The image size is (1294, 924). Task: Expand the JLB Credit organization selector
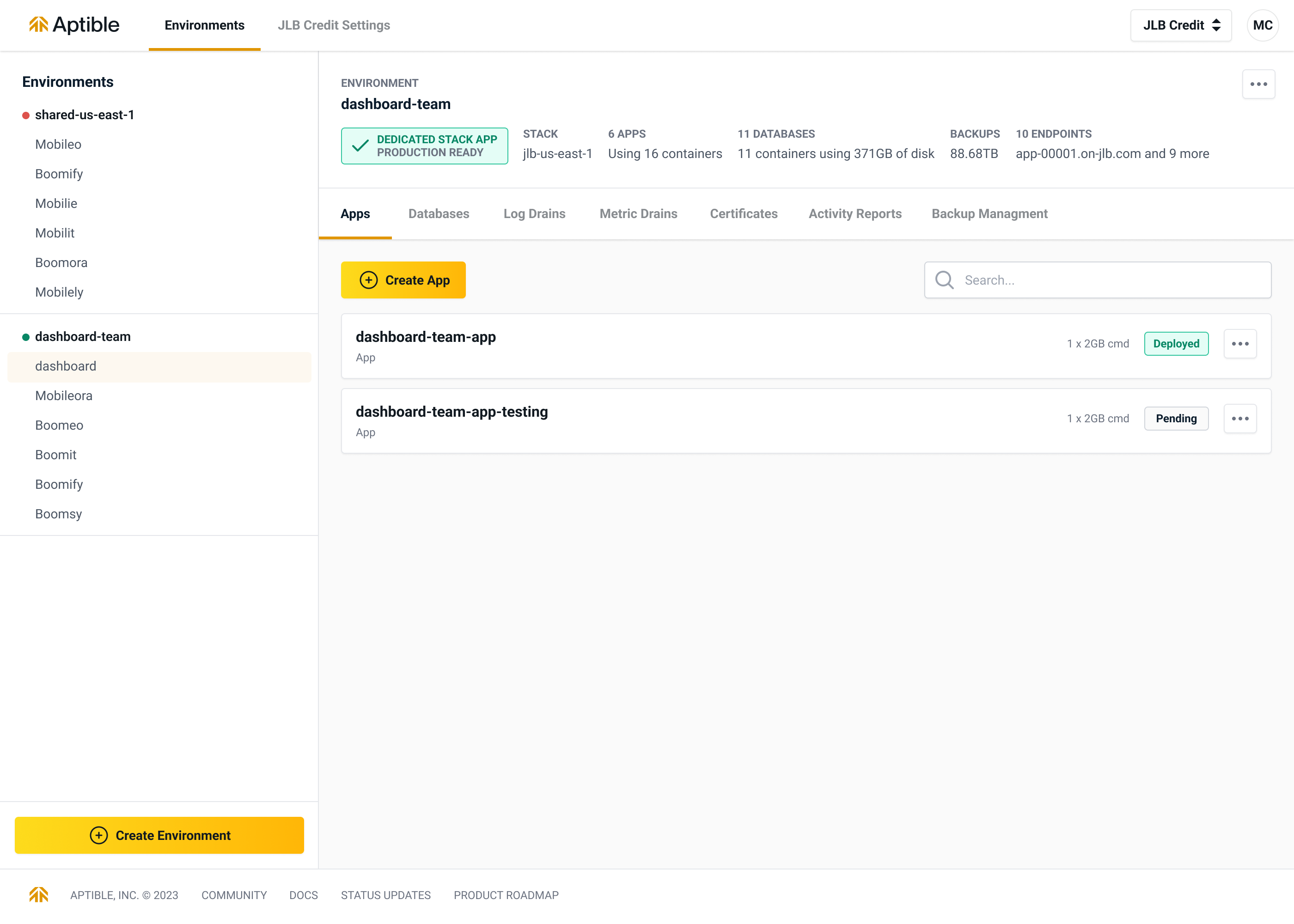coord(1181,25)
